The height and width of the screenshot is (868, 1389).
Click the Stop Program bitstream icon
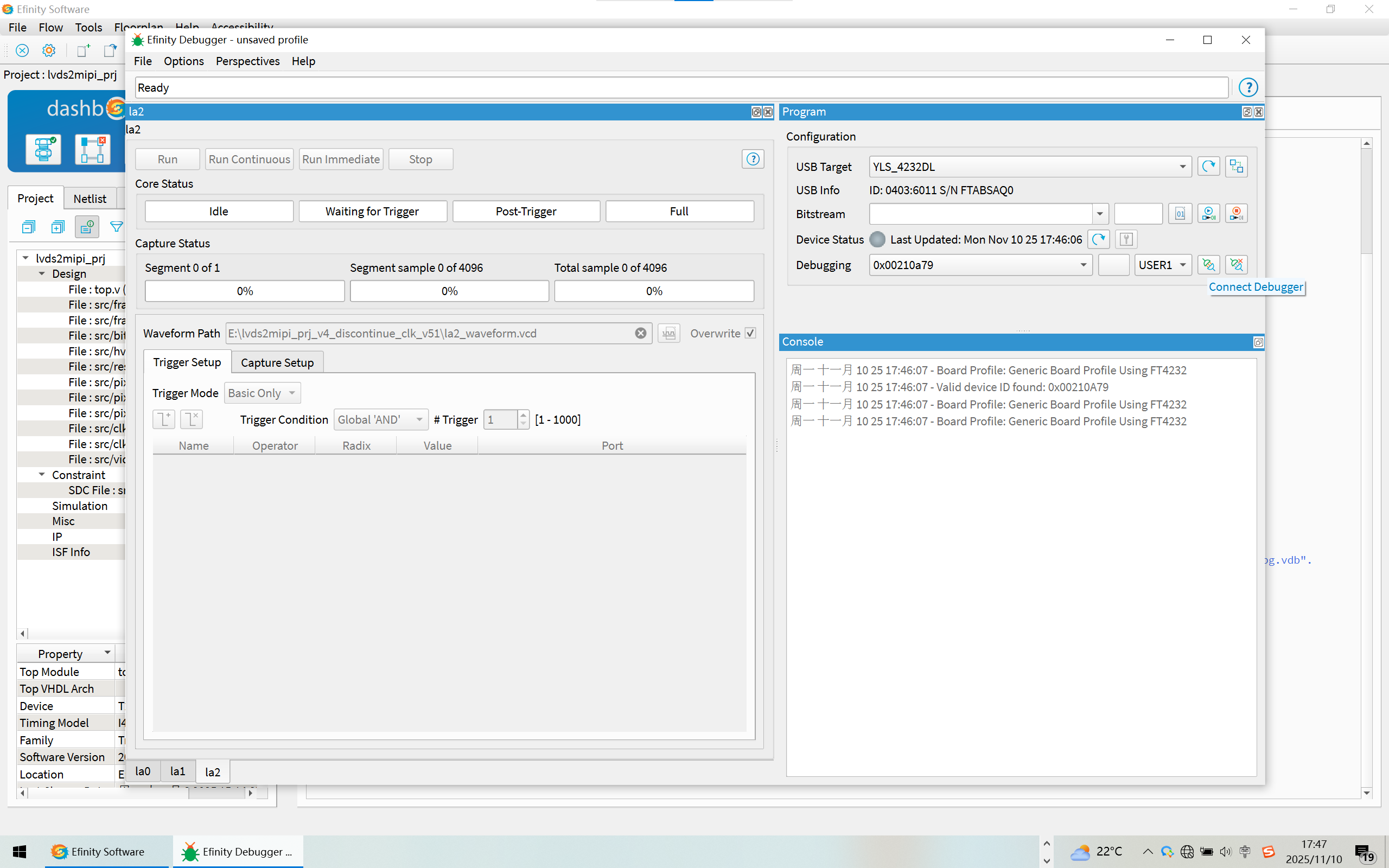coord(1236,214)
